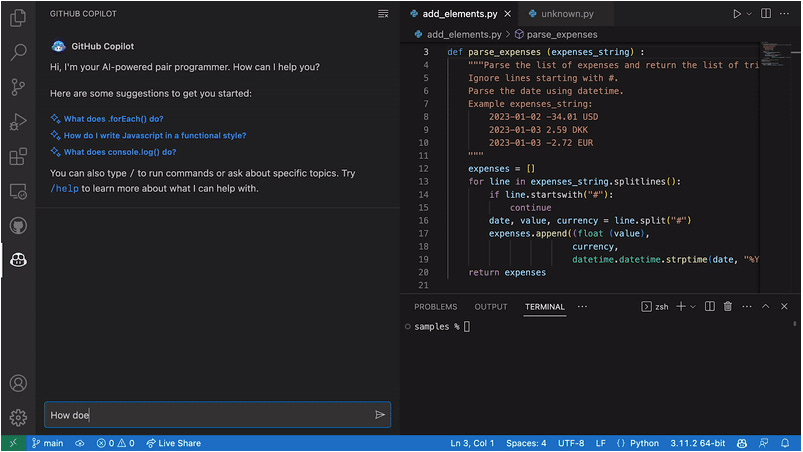The width and height of the screenshot is (803, 452).
Task: Show more panel tabs via ellipsis
Action: (x=582, y=307)
